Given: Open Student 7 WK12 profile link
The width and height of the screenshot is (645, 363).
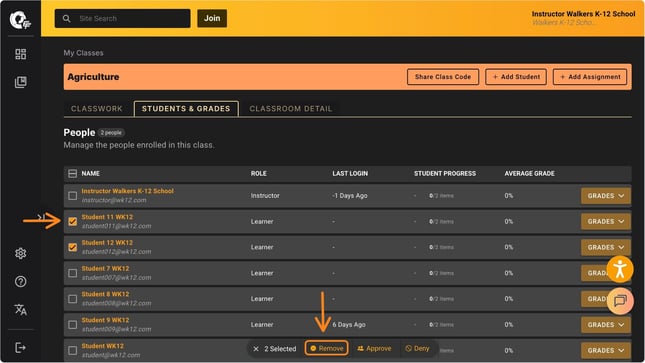Looking at the screenshot, I should click(105, 268).
